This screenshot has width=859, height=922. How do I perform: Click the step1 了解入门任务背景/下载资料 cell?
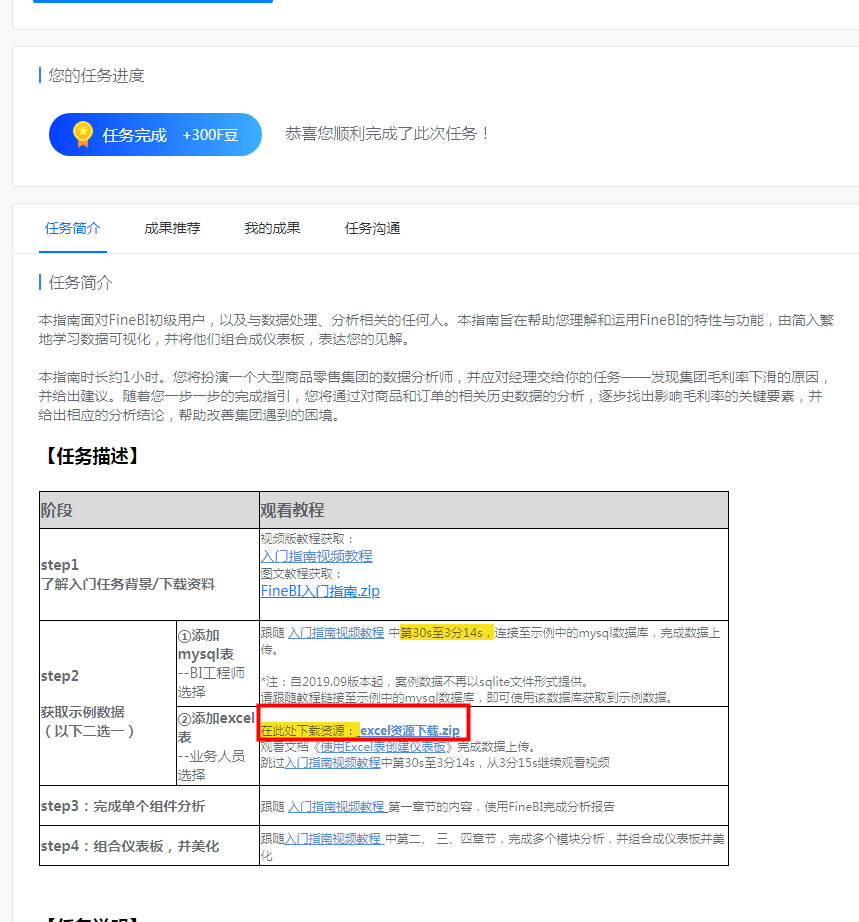click(x=149, y=574)
